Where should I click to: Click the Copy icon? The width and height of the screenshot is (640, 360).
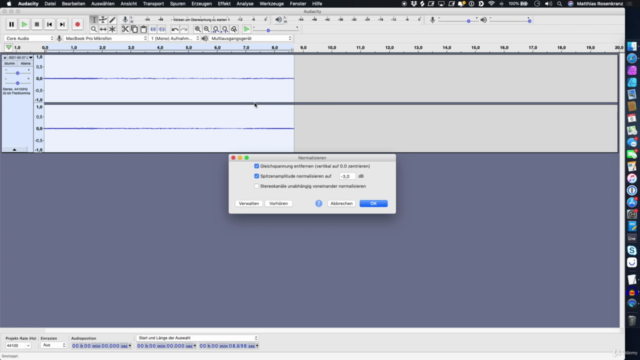134,29
